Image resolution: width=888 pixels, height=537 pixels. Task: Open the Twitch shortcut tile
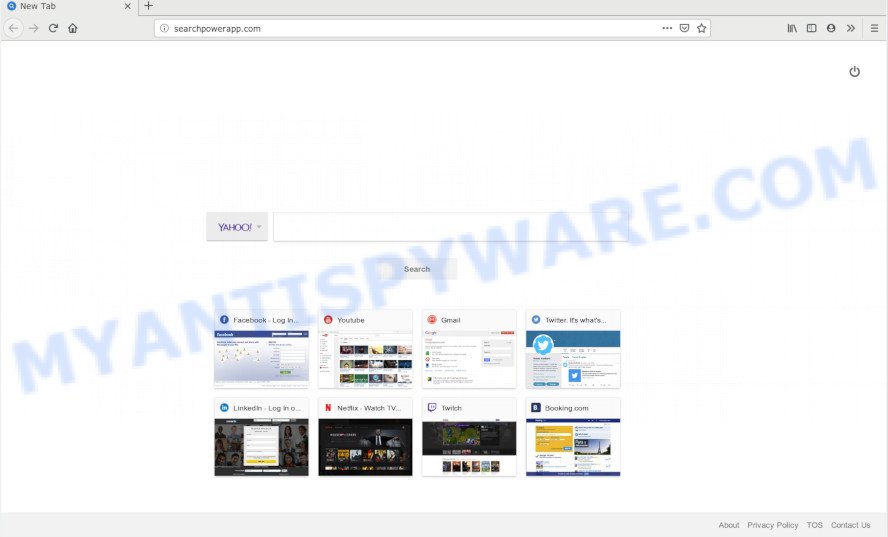click(x=469, y=437)
